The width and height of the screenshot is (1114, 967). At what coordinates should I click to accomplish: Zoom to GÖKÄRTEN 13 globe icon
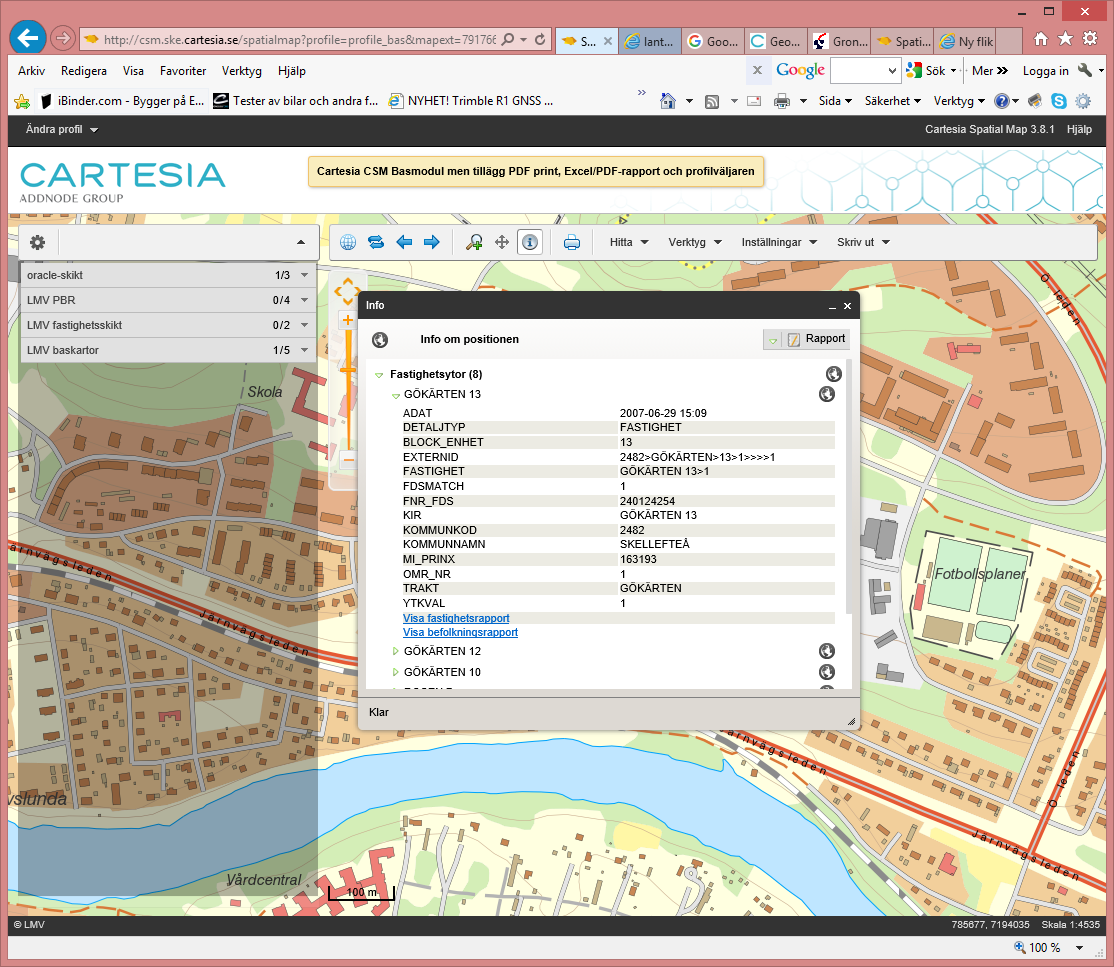click(x=827, y=394)
